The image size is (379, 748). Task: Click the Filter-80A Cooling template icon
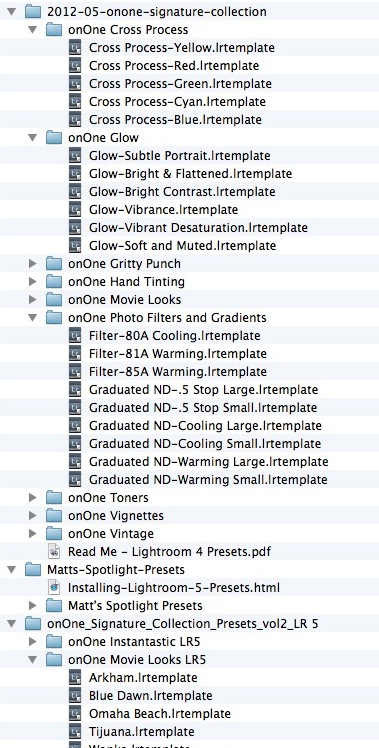(75, 335)
